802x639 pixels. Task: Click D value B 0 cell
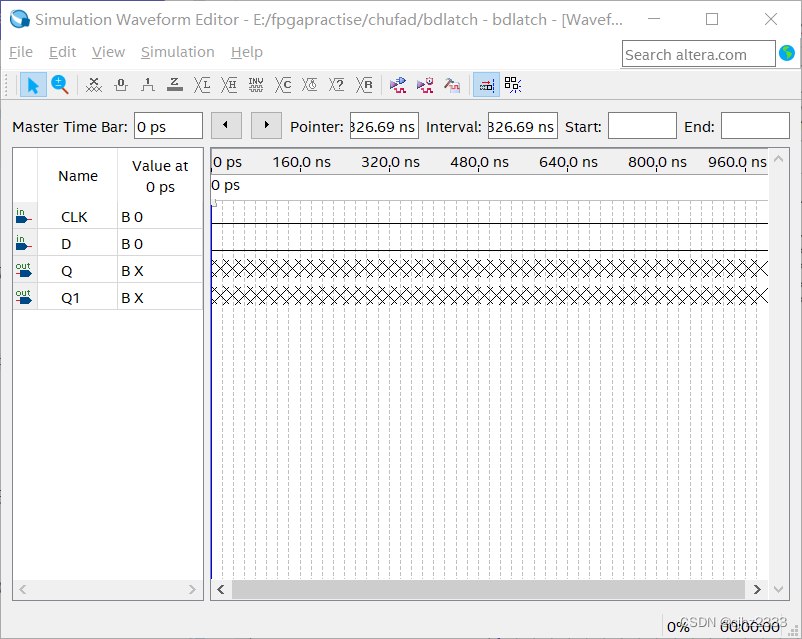[160, 244]
